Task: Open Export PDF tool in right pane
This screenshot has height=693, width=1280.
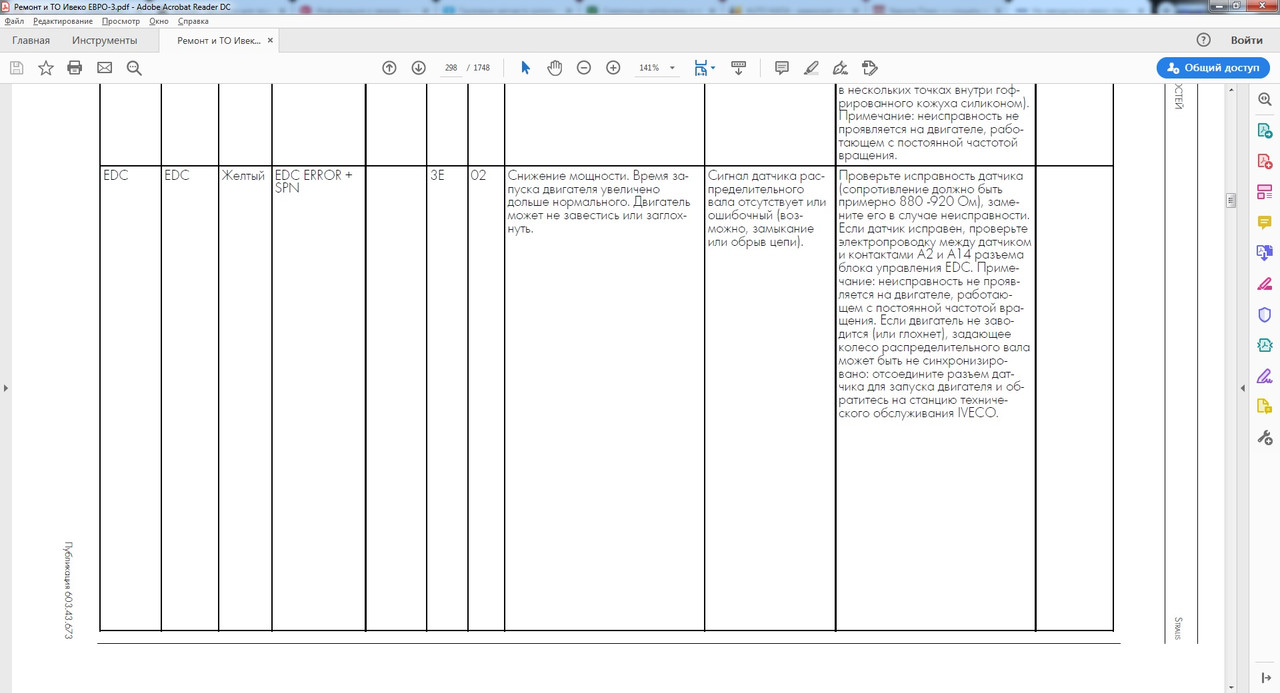Action: point(1264,130)
